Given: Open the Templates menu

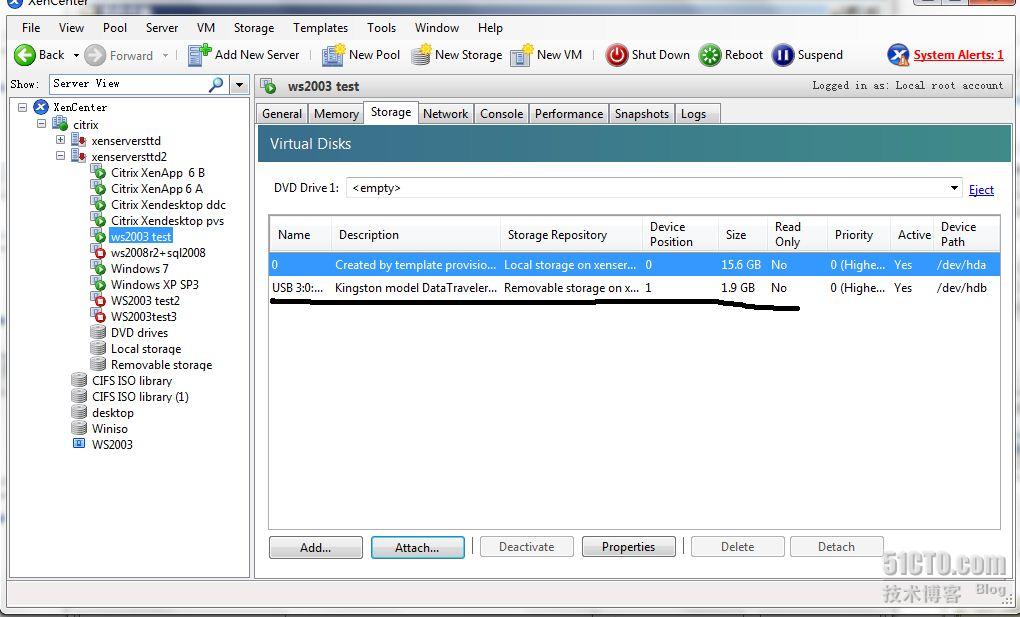Looking at the screenshot, I should (x=320, y=28).
